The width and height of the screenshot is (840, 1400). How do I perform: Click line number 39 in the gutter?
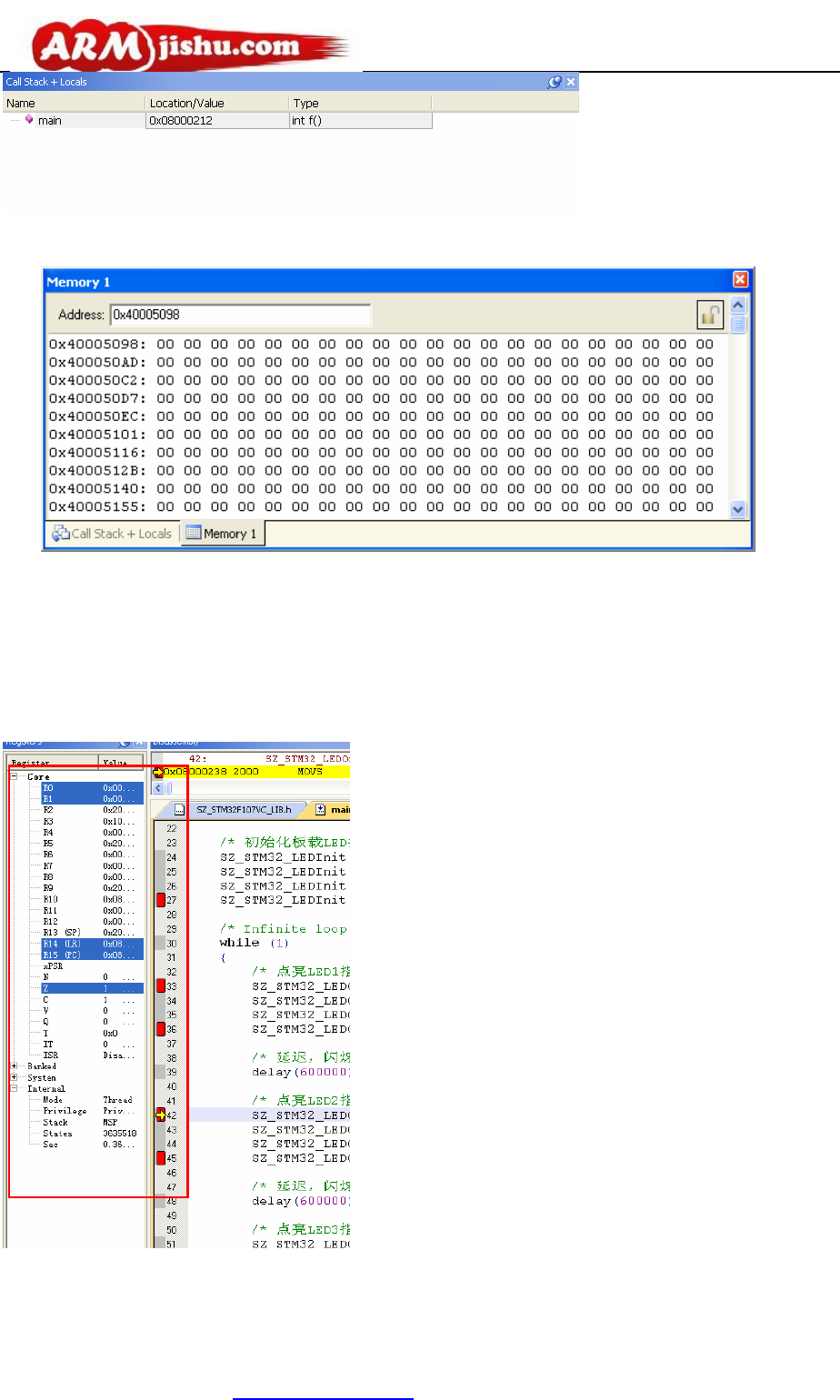pos(171,1072)
